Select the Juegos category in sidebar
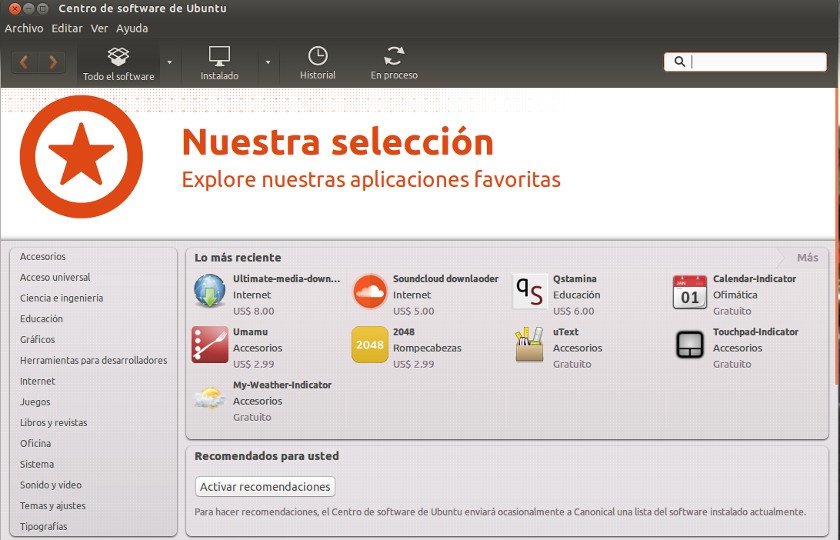The height and width of the screenshot is (540, 840). [35, 402]
